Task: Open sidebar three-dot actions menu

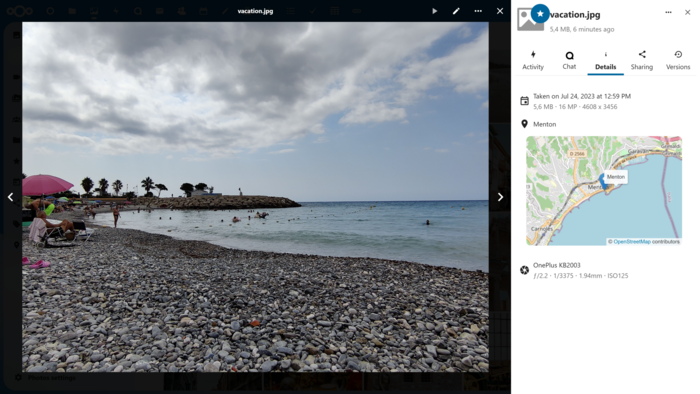Action: [668, 12]
